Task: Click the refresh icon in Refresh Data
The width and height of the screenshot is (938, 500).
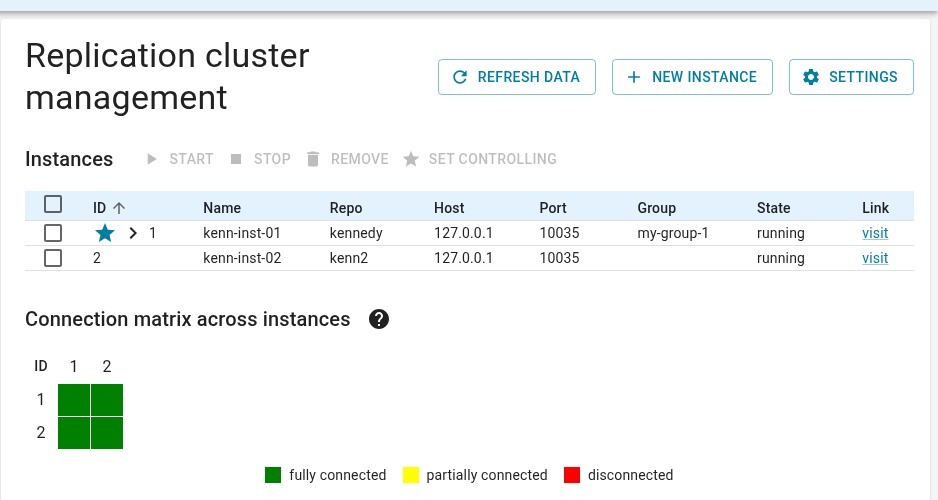Action: click(x=459, y=77)
